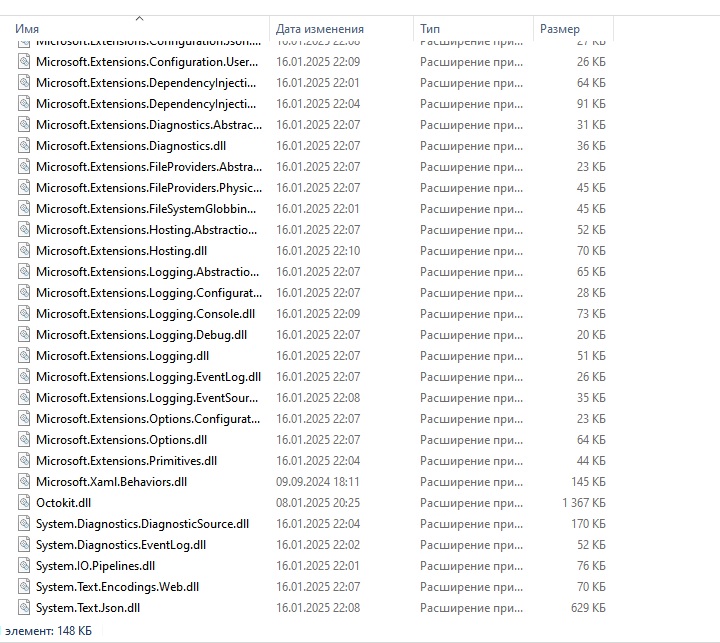The width and height of the screenshot is (720, 643).
Task: Click the Microsoft.Xaml.Behaviors.dll file icon
Action: pos(24,481)
